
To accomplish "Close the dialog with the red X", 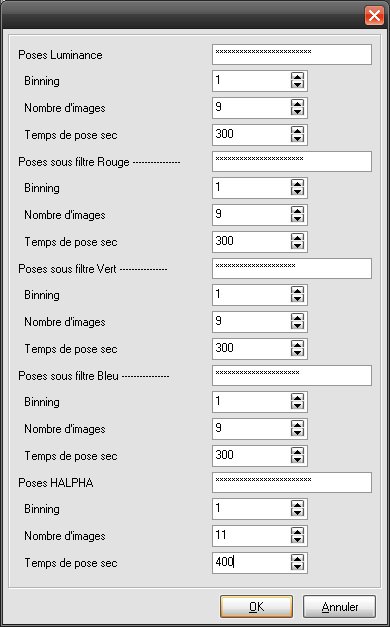I will (374, 16).
